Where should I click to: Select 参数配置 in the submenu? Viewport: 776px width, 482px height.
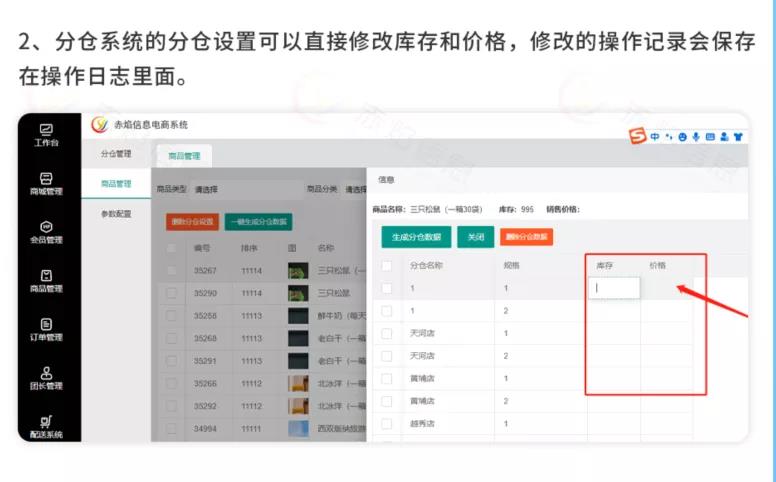pos(116,213)
